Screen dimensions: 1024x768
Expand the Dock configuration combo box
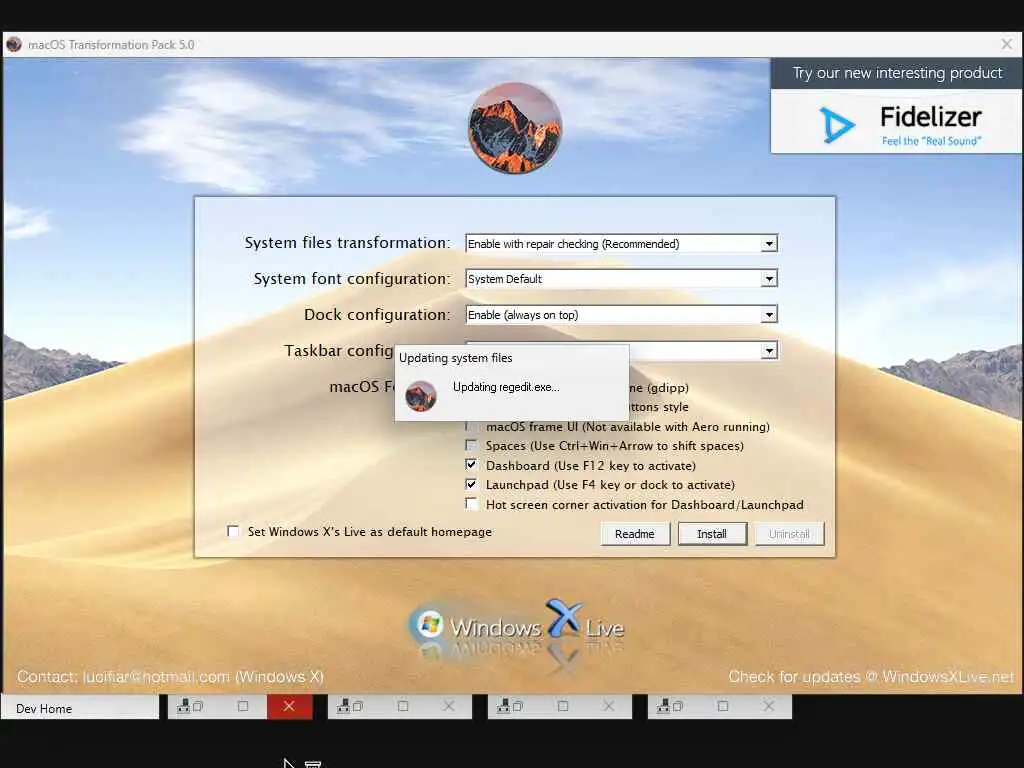click(x=769, y=315)
